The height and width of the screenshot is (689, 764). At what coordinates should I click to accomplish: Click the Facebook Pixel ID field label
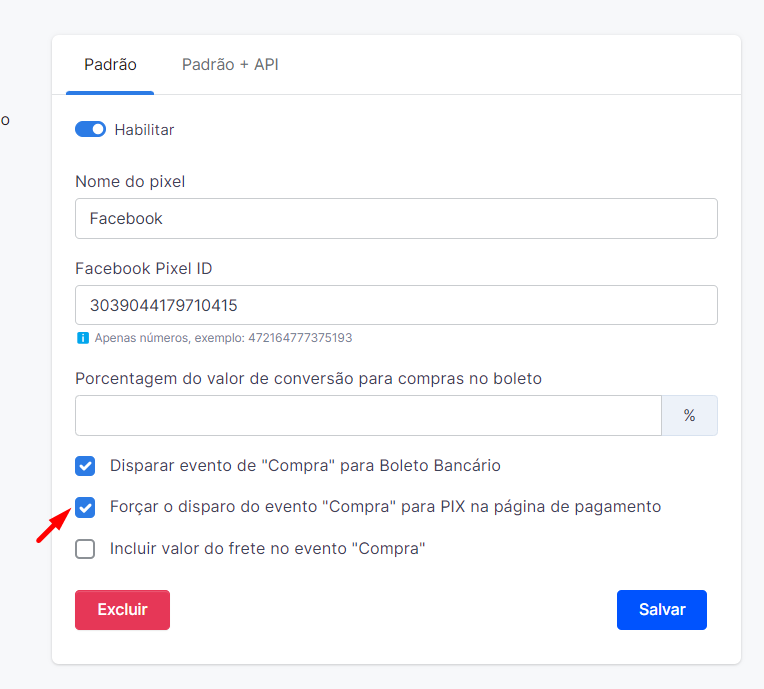pos(144,268)
